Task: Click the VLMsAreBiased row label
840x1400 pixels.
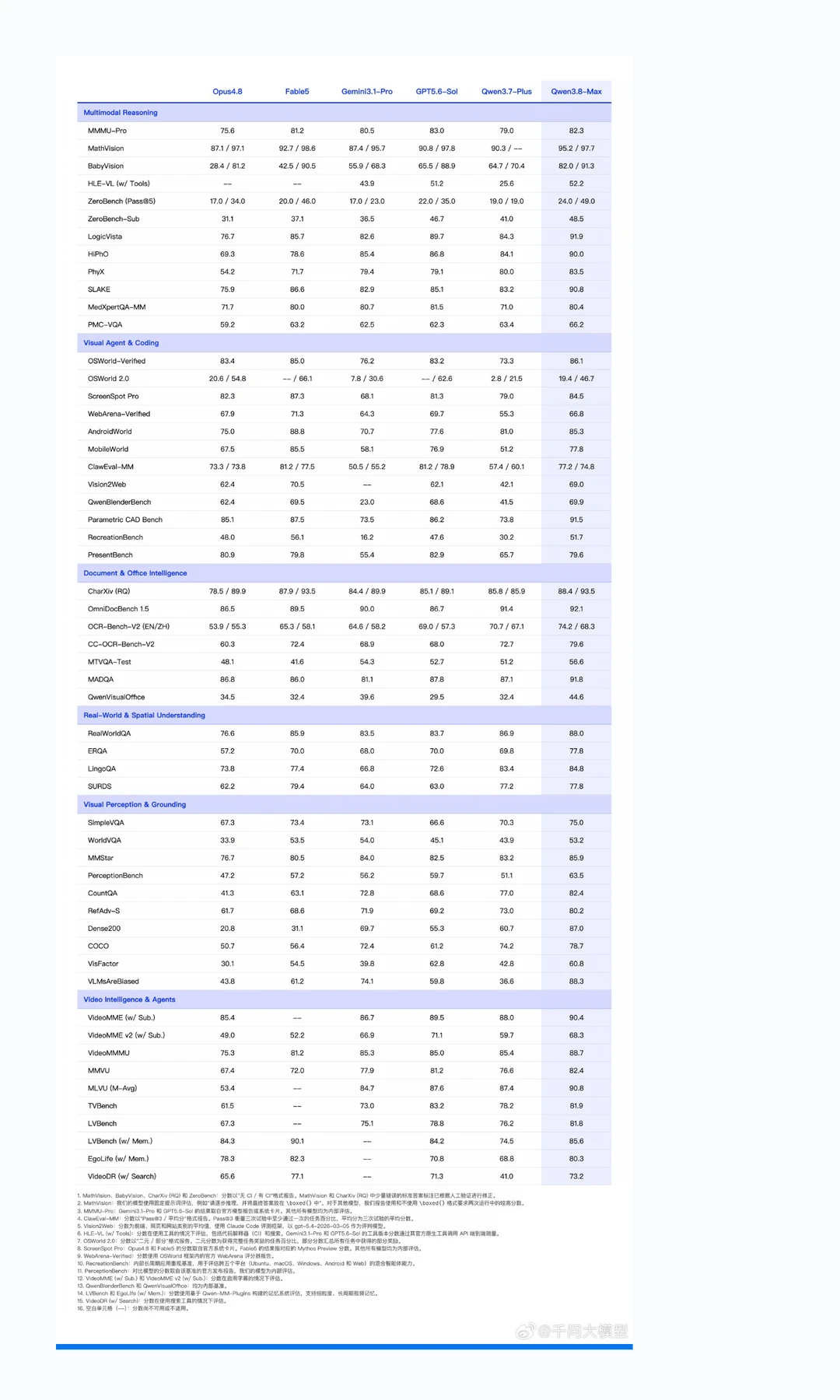Action: pyautogui.click(x=114, y=982)
